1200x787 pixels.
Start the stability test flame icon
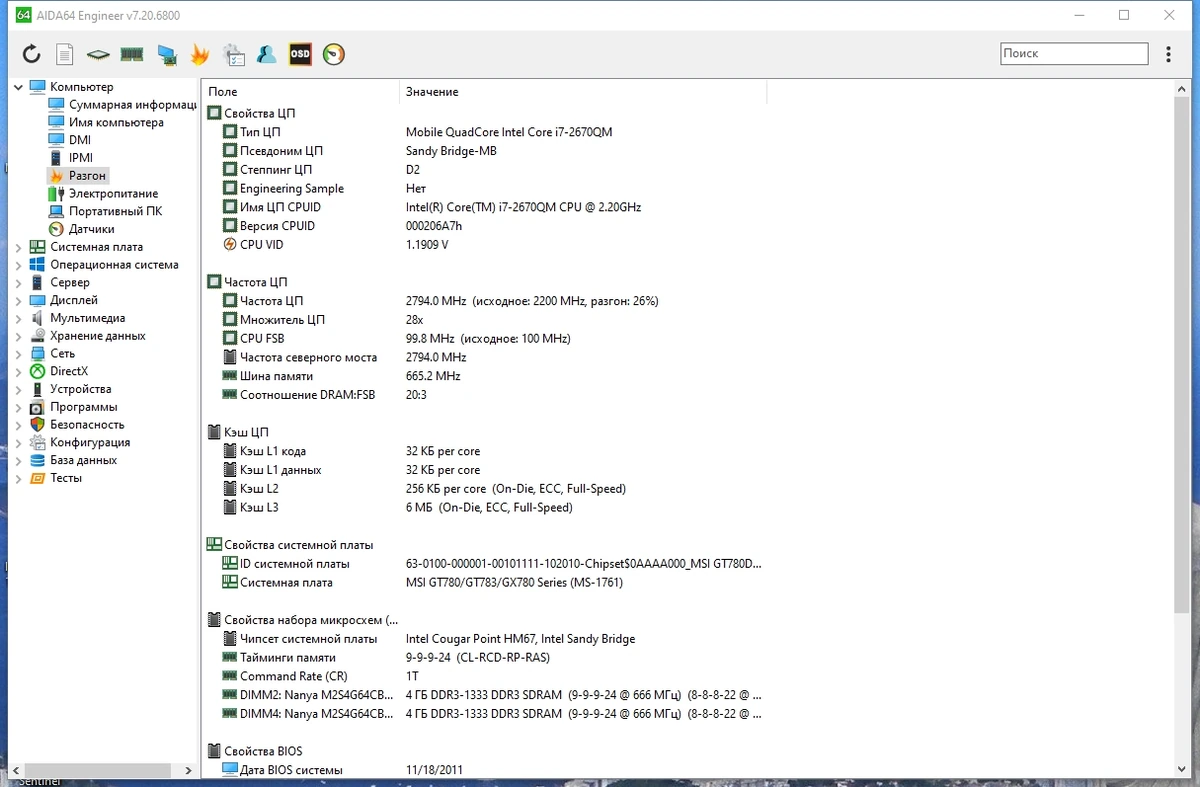click(200, 54)
